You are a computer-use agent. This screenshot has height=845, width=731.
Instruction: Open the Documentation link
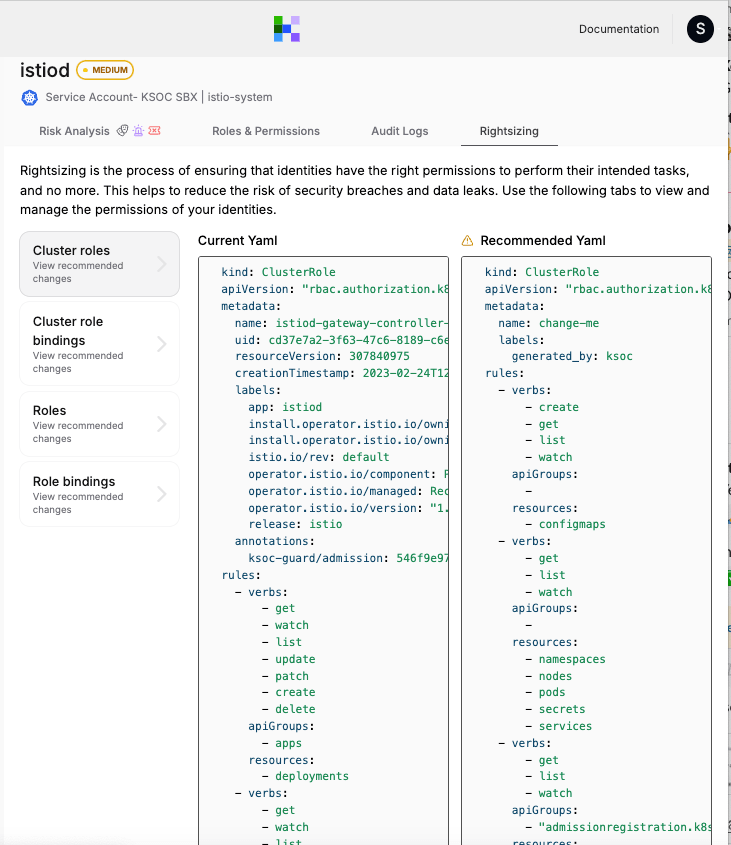point(619,29)
